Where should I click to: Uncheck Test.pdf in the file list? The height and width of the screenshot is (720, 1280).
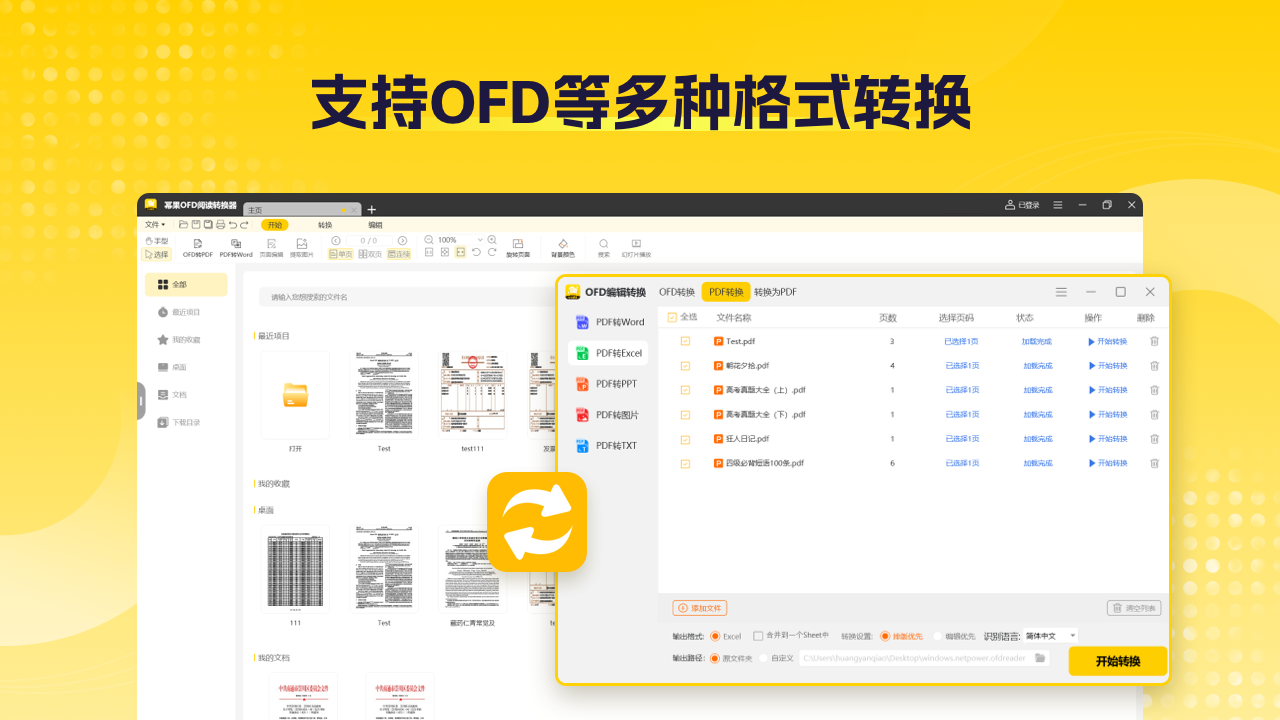(x=684, y=341)
